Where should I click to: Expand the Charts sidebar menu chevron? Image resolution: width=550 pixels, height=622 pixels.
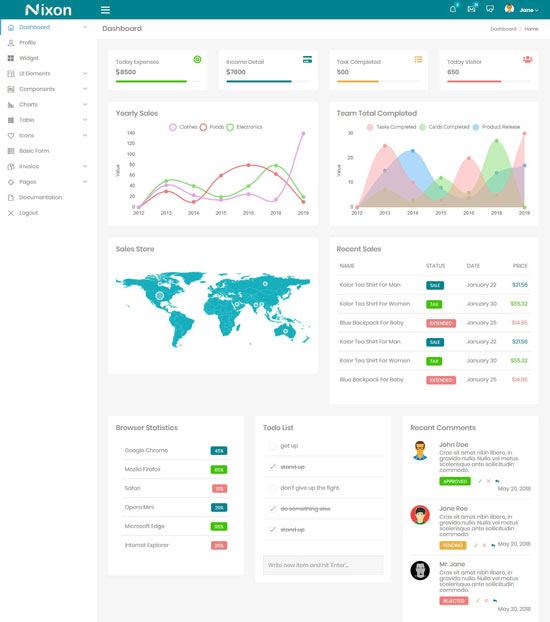[85, 104]
